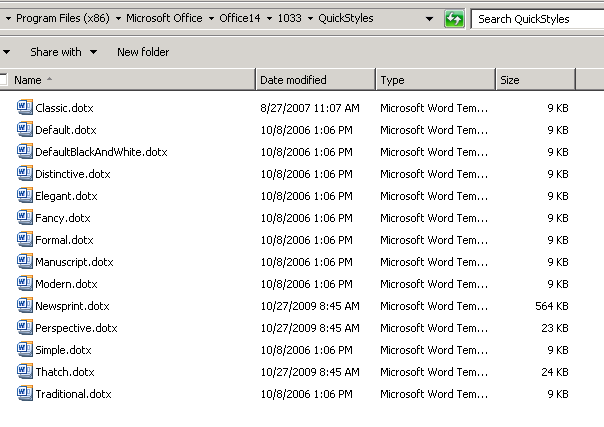This screenshot has height=427, width=604.
Task: Select the file Simple.dotx
Action: point(64,349)
